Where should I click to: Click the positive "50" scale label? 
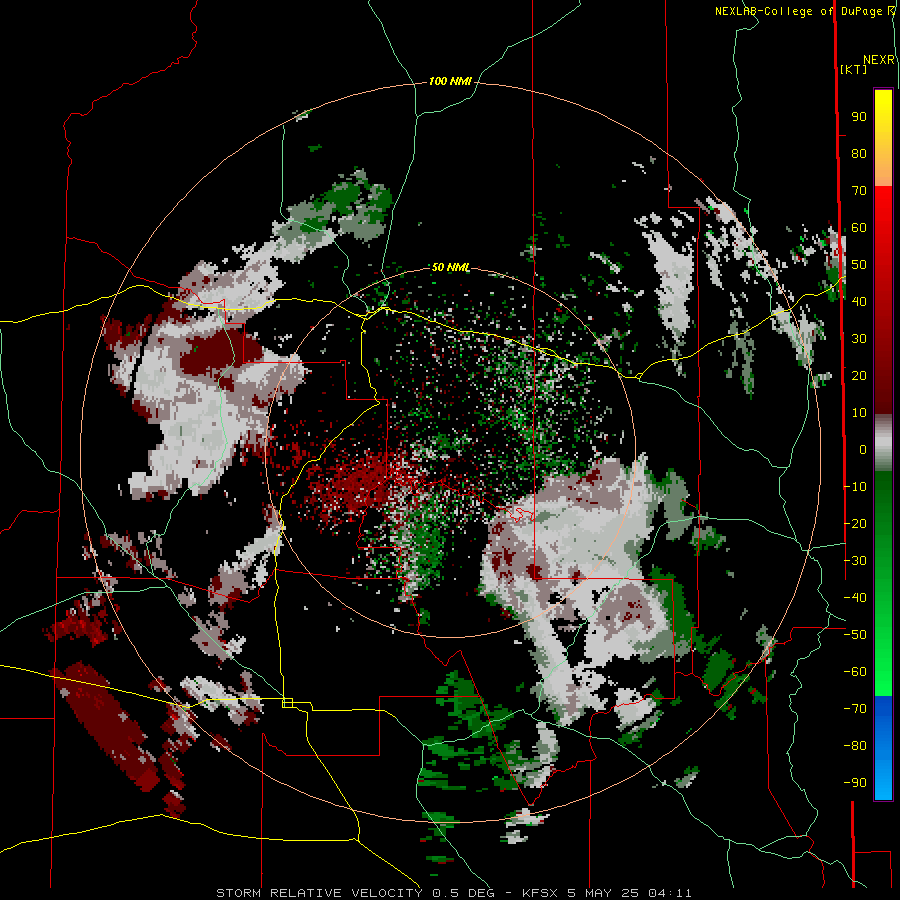tap(859, 265)
